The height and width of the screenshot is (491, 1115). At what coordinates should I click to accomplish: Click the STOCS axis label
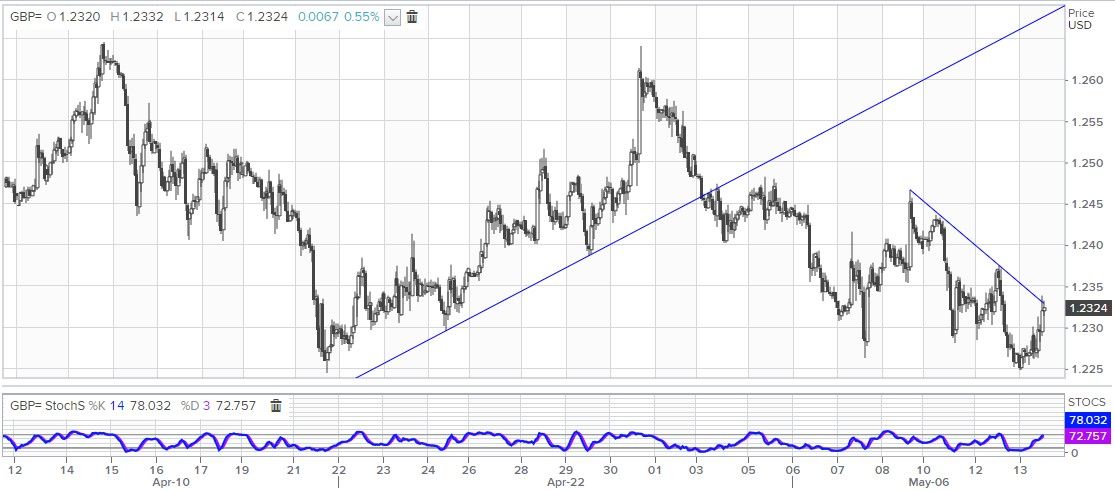point(1087,402)
